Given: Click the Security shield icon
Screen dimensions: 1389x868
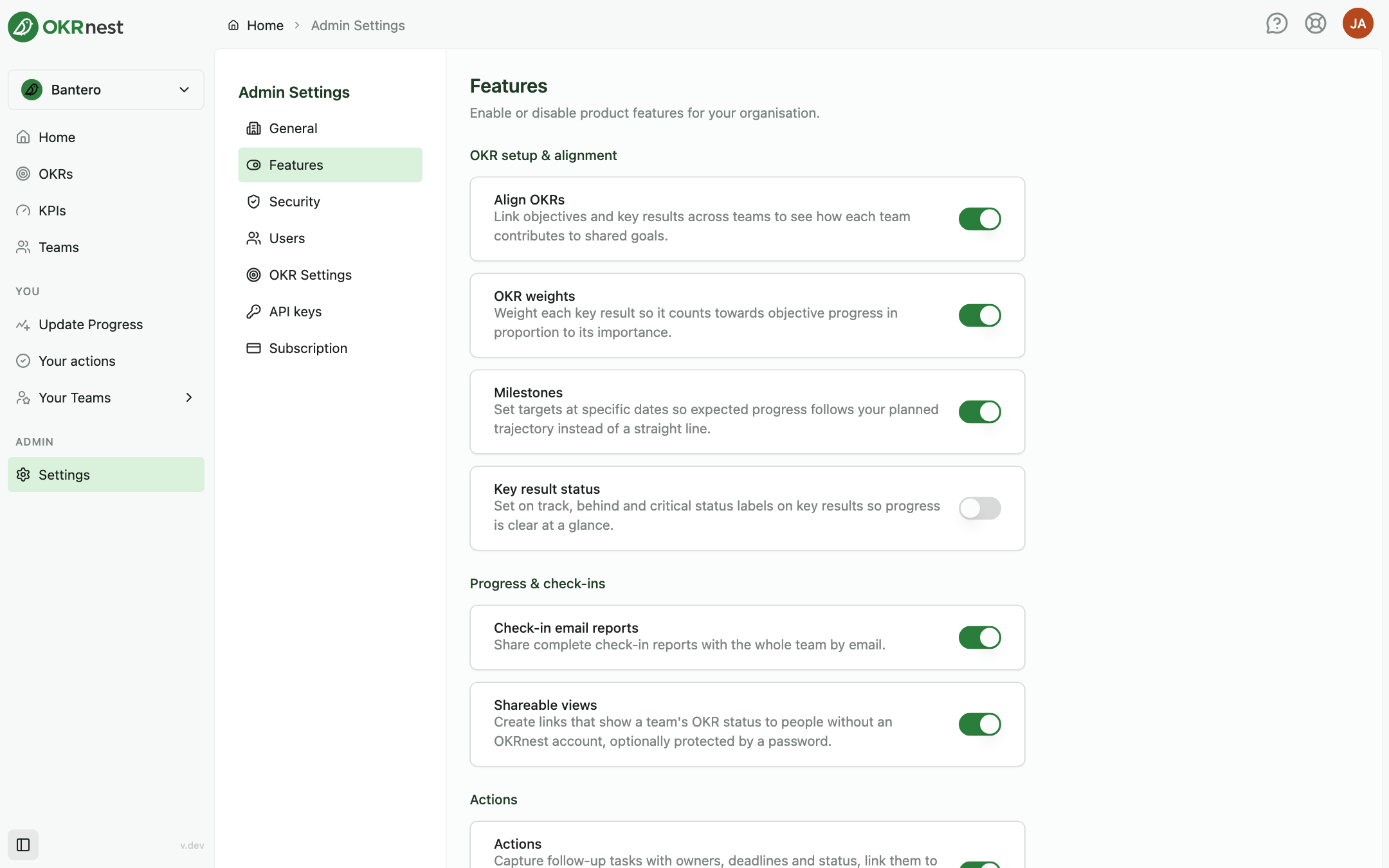Looking at the screenshot, I should coord(254,202).
